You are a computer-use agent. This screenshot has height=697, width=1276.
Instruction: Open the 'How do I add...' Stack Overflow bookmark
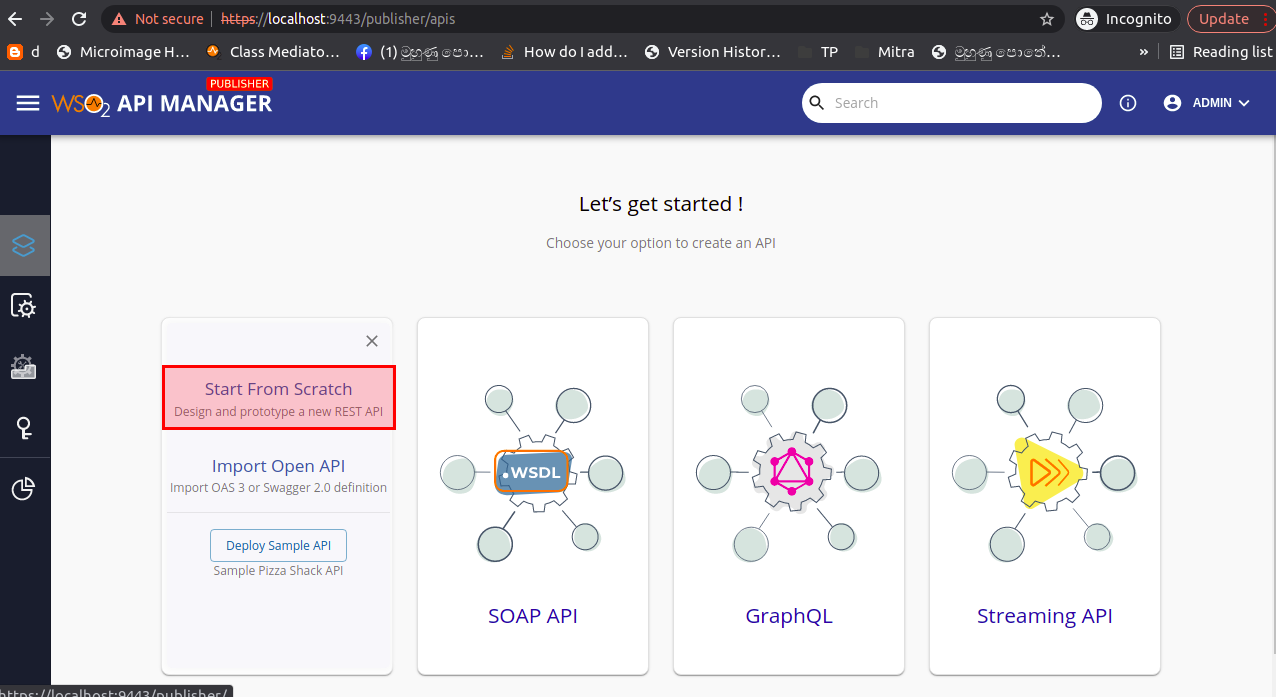point(565,52)
